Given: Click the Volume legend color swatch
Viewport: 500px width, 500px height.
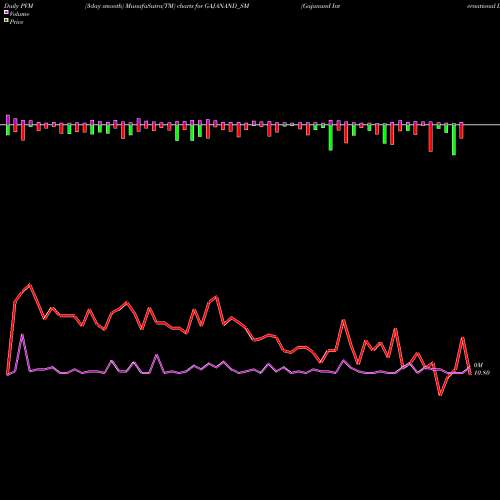Looking at the screenshot, I should click(x=6, y=12).
